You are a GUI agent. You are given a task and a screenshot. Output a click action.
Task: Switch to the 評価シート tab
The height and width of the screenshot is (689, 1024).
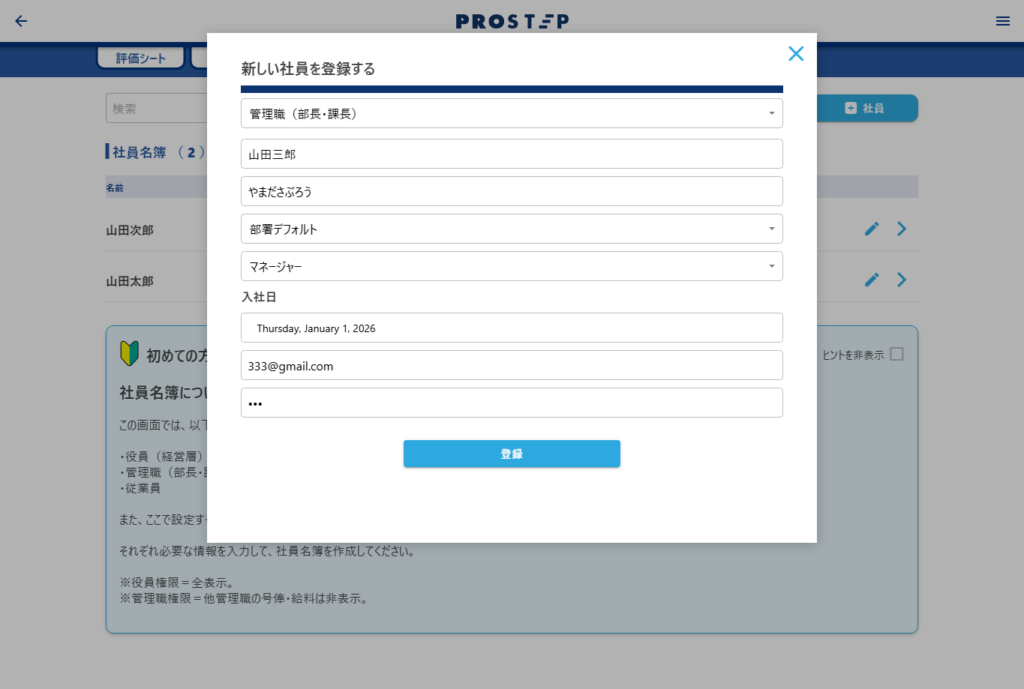point(140,58)
